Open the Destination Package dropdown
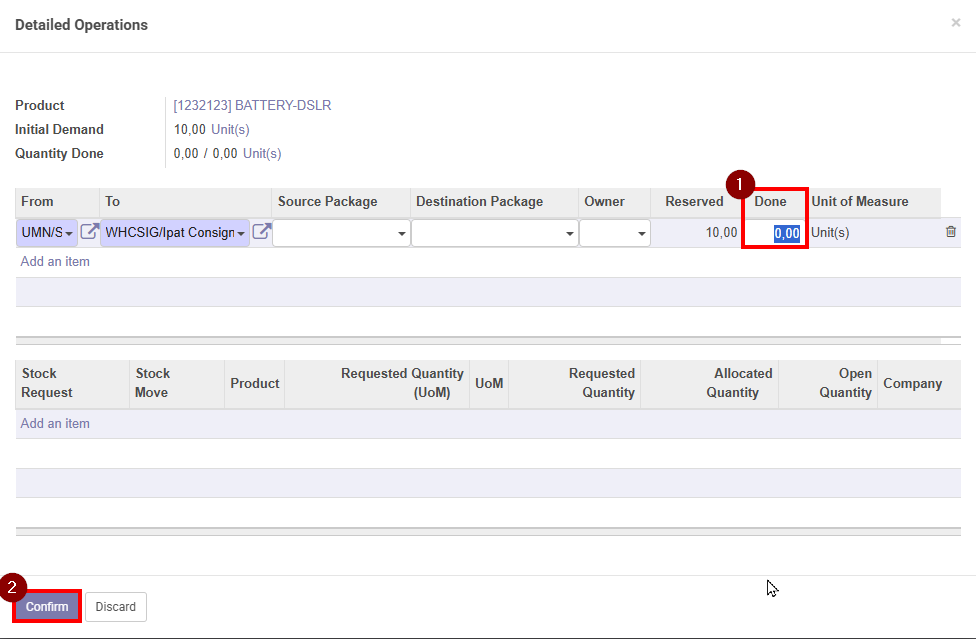Screen dimensions: 976x639 pyautogui.click(x=495, y=233)
